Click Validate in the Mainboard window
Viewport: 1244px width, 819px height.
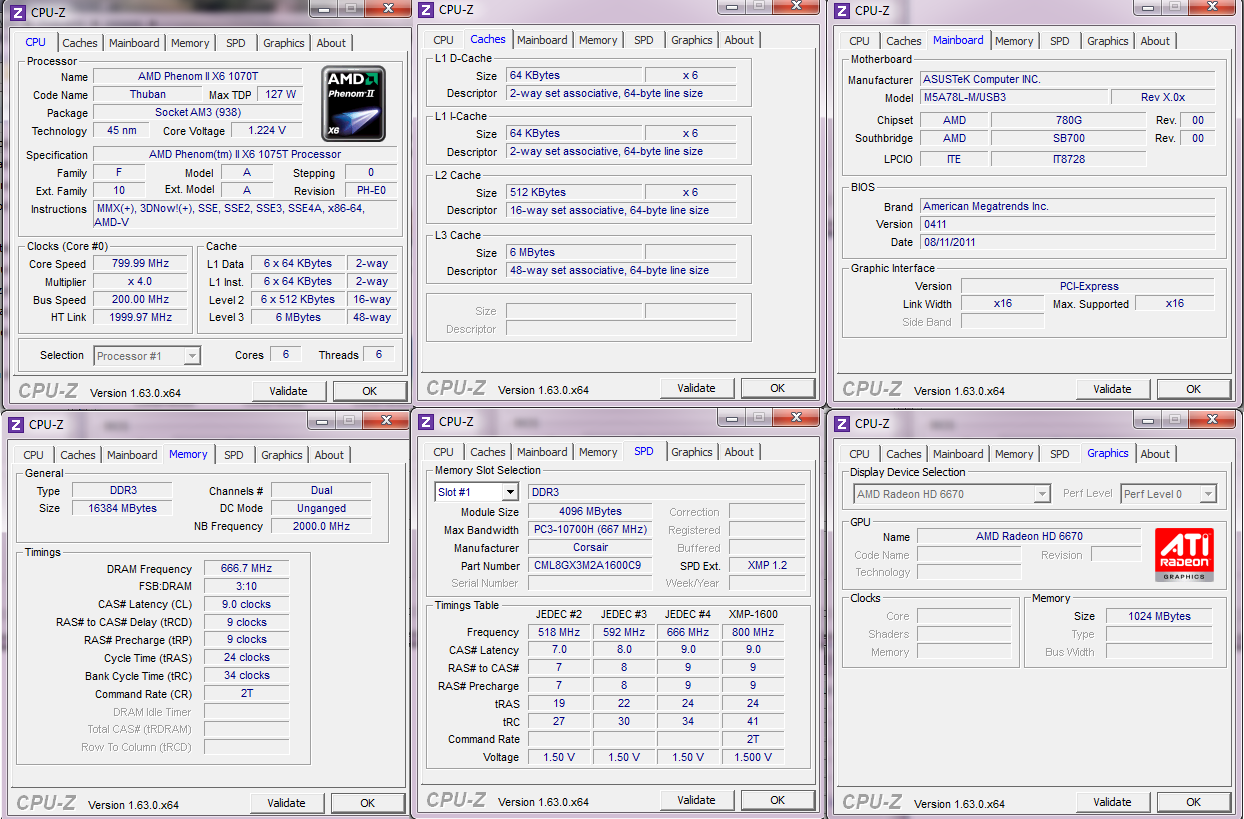pyautogui.click(x=1112, y=389)
